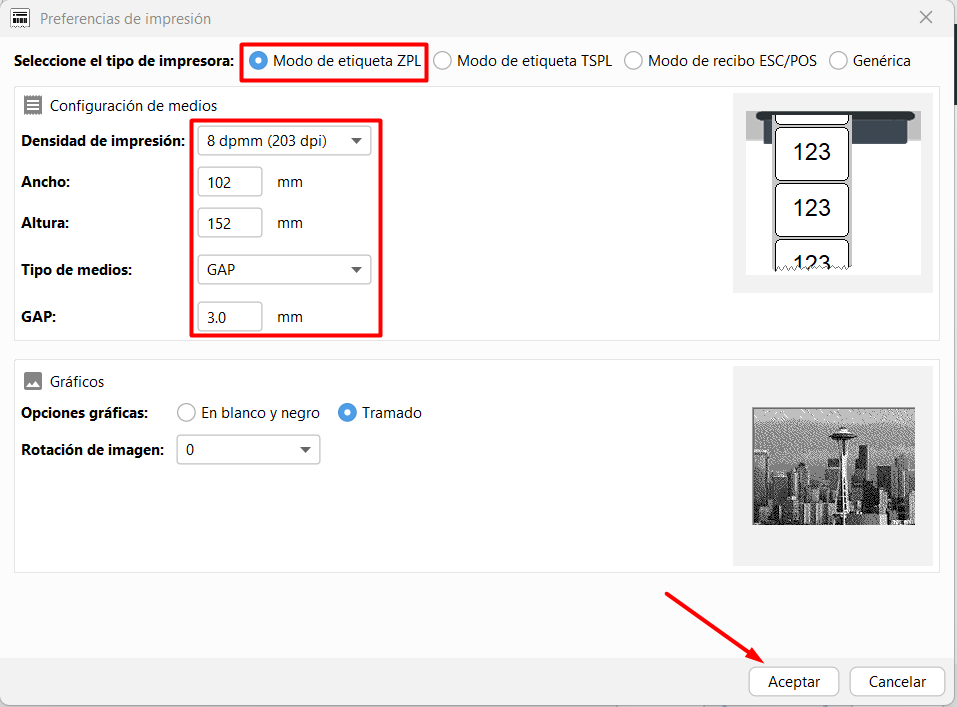Click the Ancho input field
Viewport: 957px width, 707px height.
pos(230,182)
